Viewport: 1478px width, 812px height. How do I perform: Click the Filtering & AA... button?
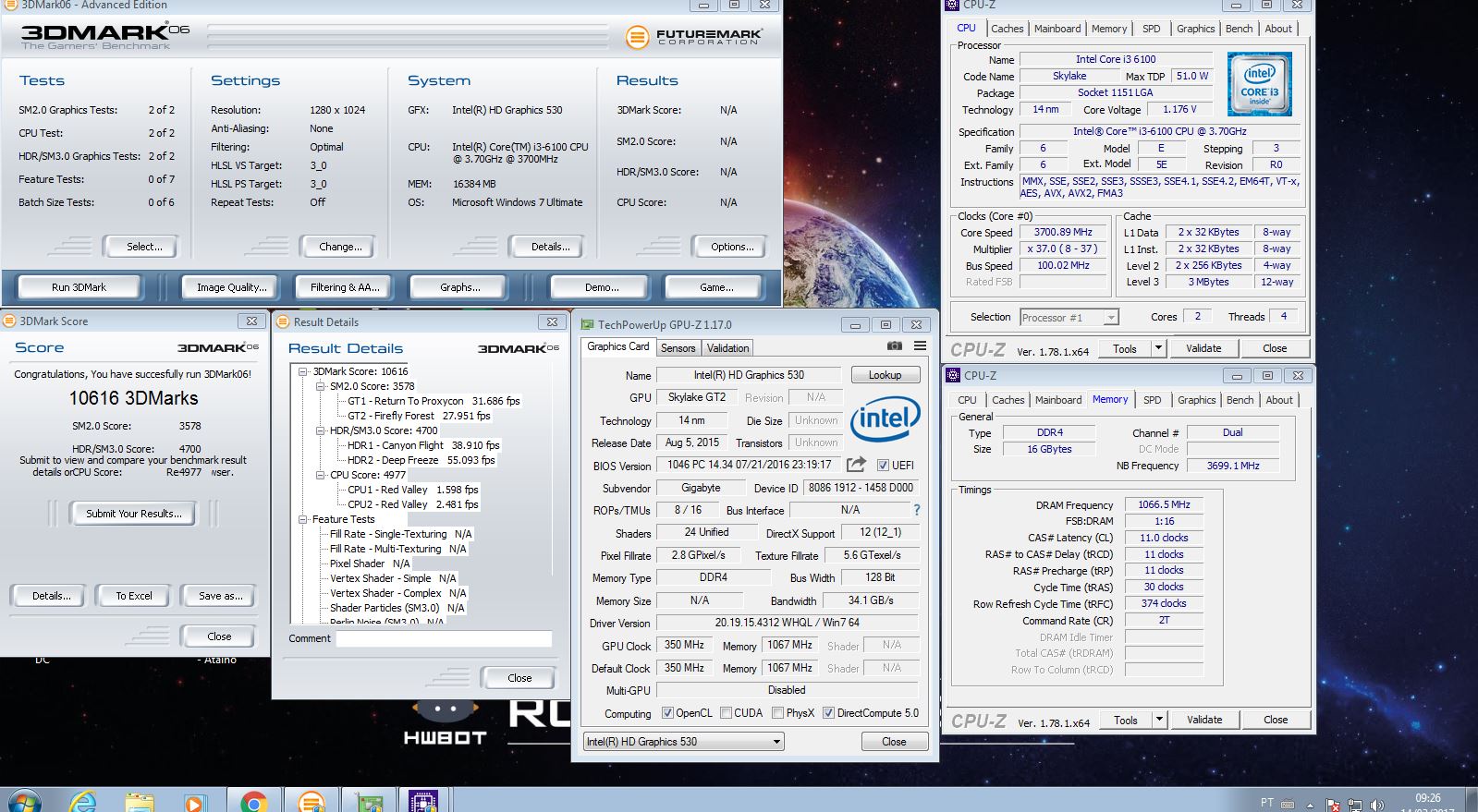(344, 287)
